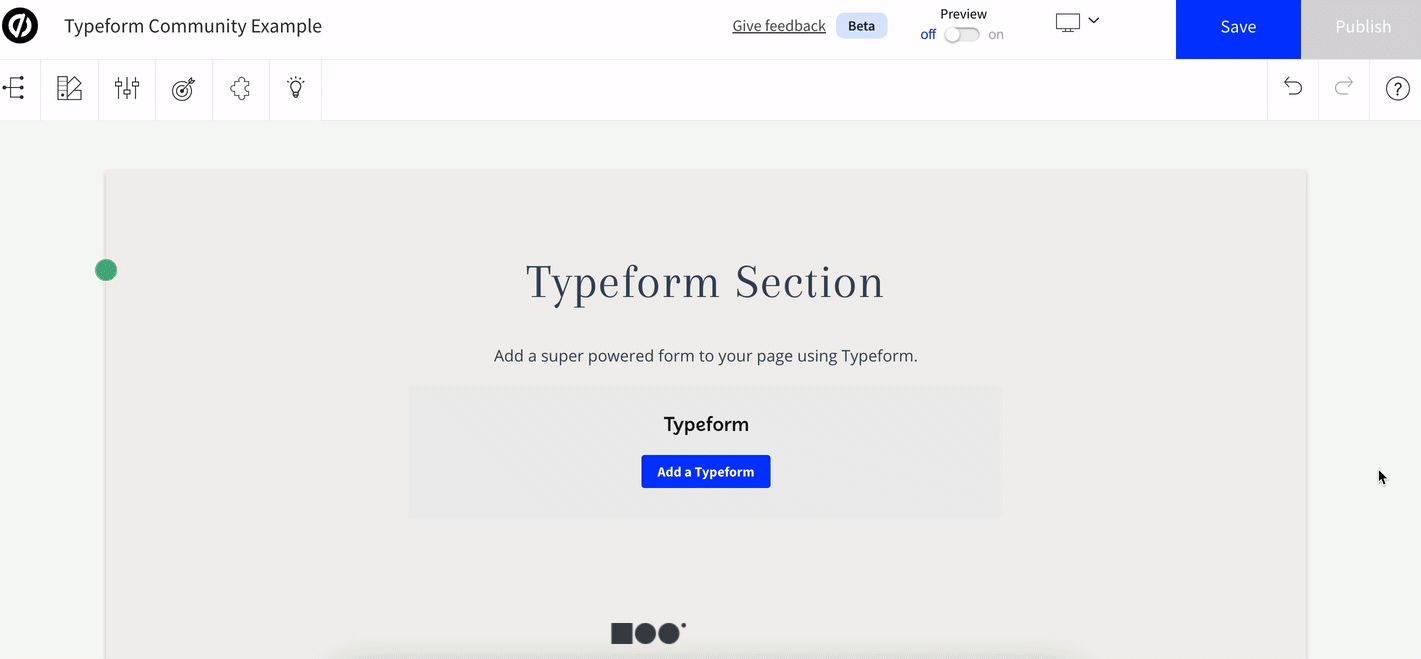
Task: Click the Give feedback link
Action: (x=779, y=26)
